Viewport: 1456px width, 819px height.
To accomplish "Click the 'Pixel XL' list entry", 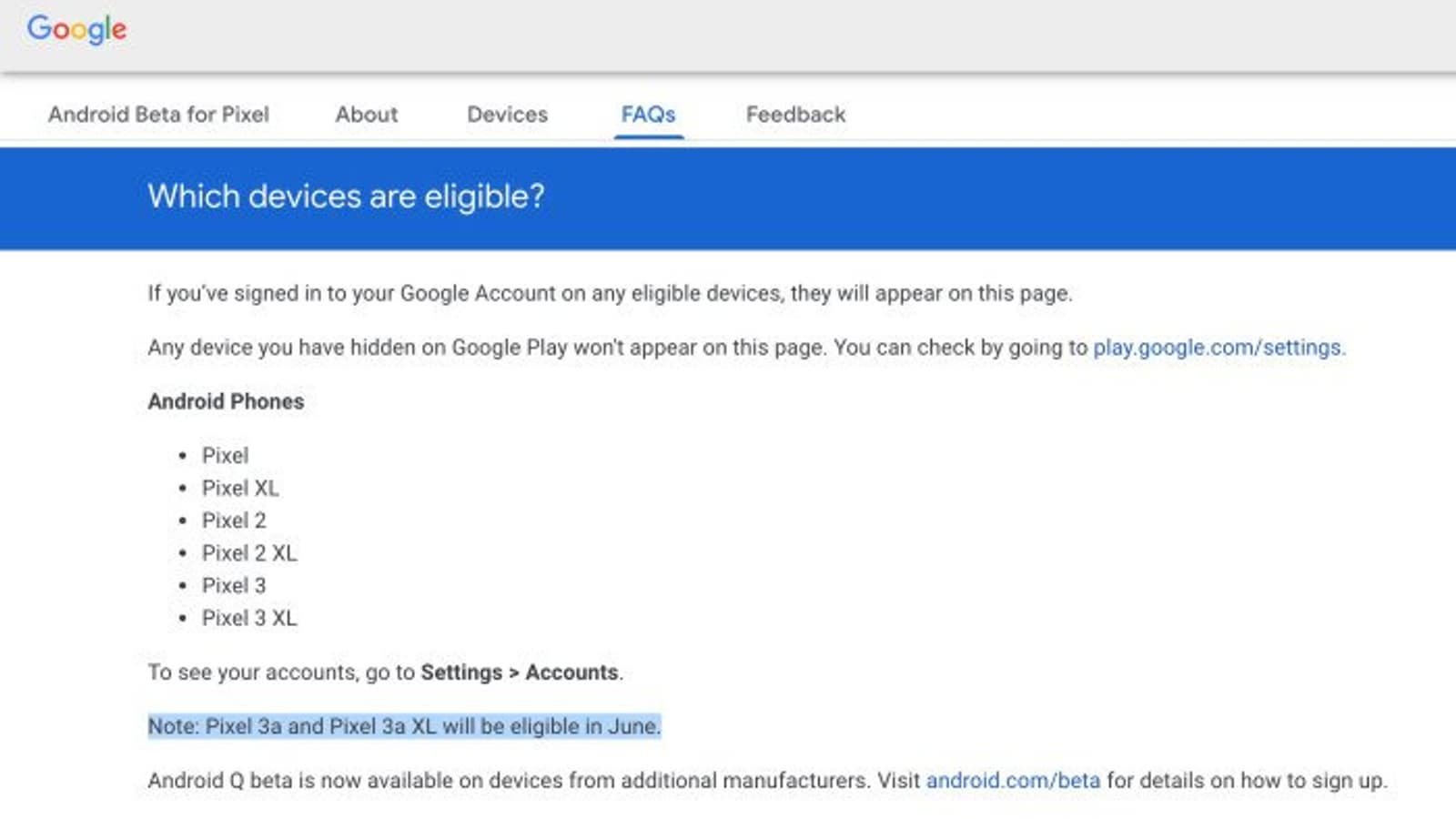I will 240,488.
